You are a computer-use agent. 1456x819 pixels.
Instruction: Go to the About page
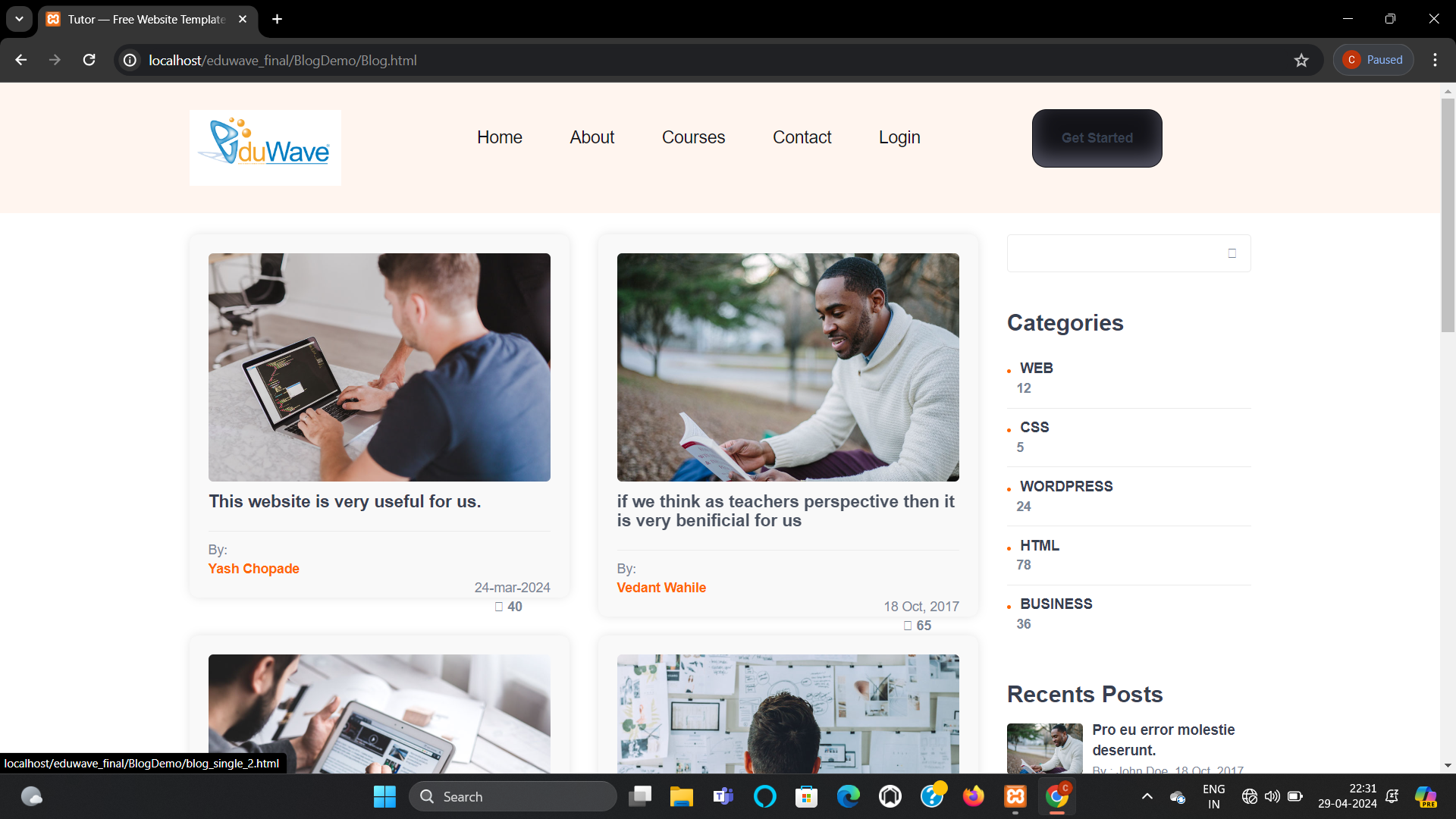pyautogui.click(x=591, y=137)
